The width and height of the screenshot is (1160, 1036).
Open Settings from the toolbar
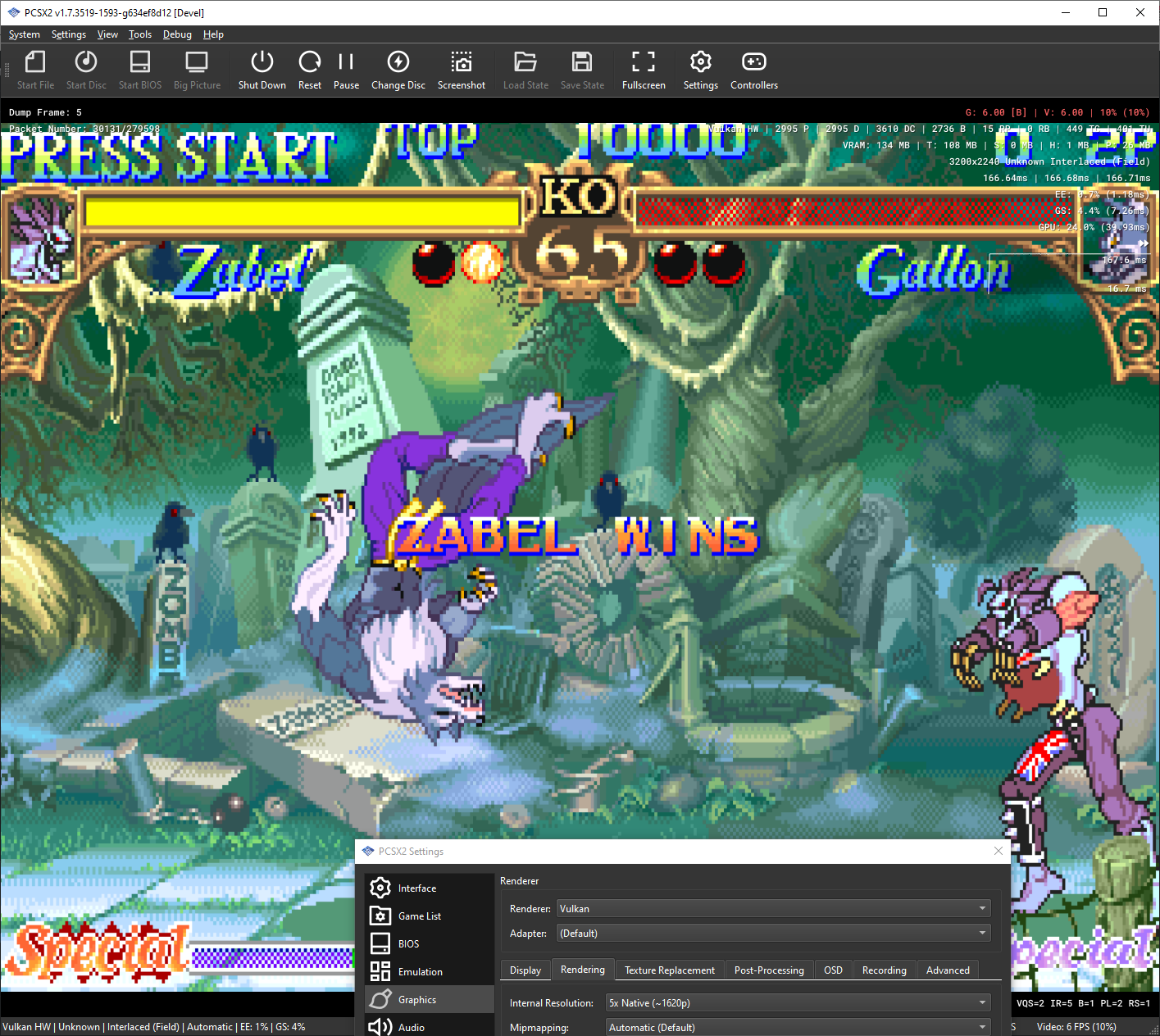tap(701, 70)
